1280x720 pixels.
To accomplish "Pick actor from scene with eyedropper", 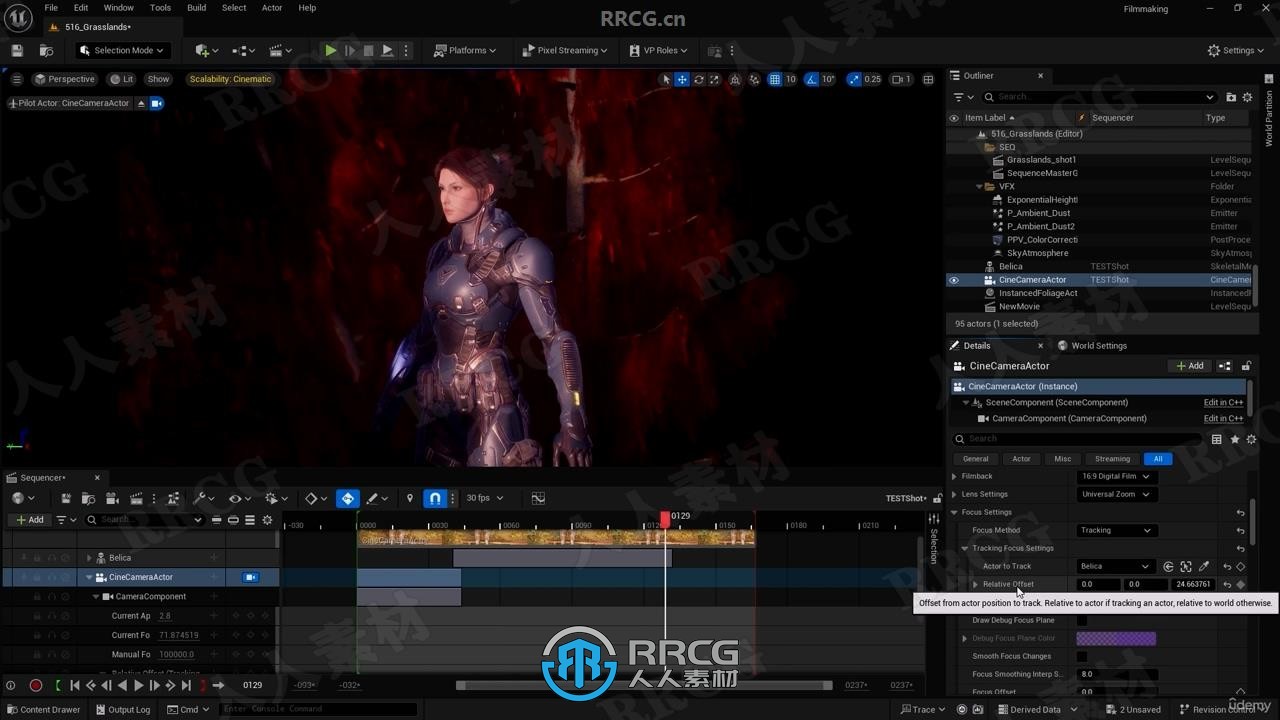I will (x=1204, y=566).
